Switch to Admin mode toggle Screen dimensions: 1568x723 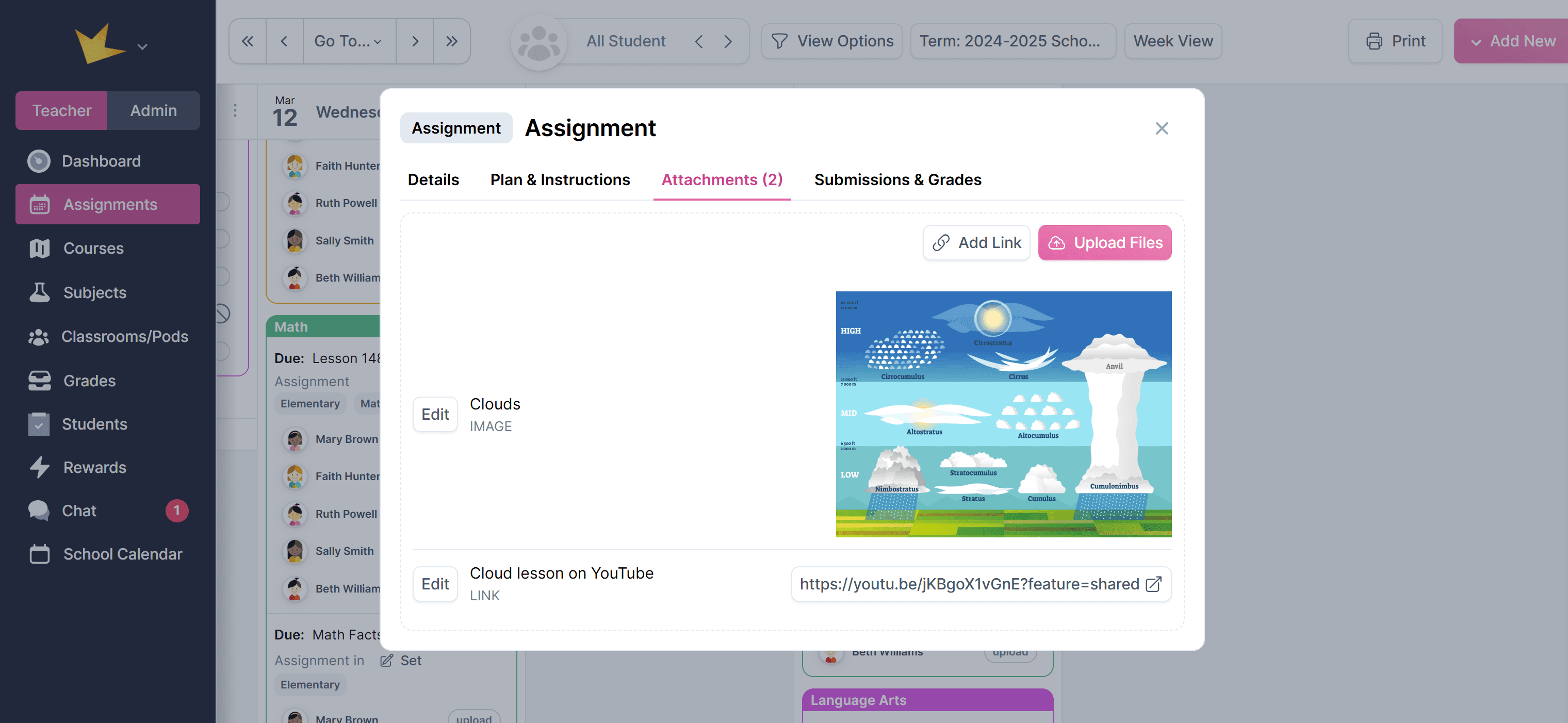pyautogui.click(x=153, y=110)
